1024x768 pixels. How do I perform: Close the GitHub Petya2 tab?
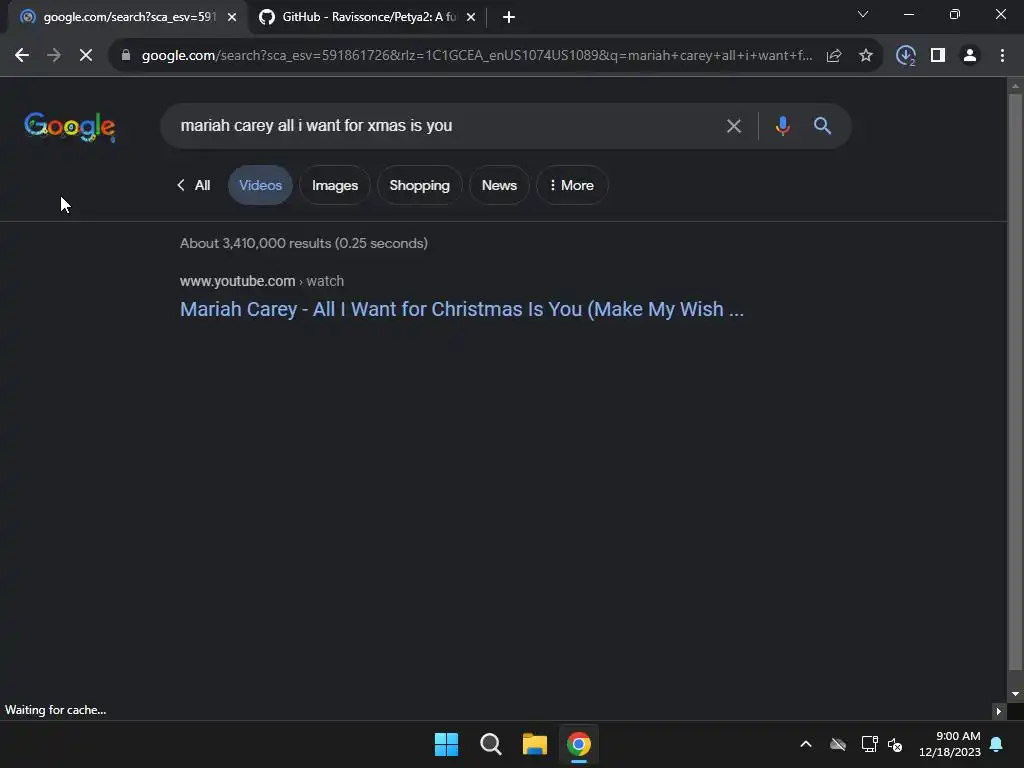click(x=471, y=17)
